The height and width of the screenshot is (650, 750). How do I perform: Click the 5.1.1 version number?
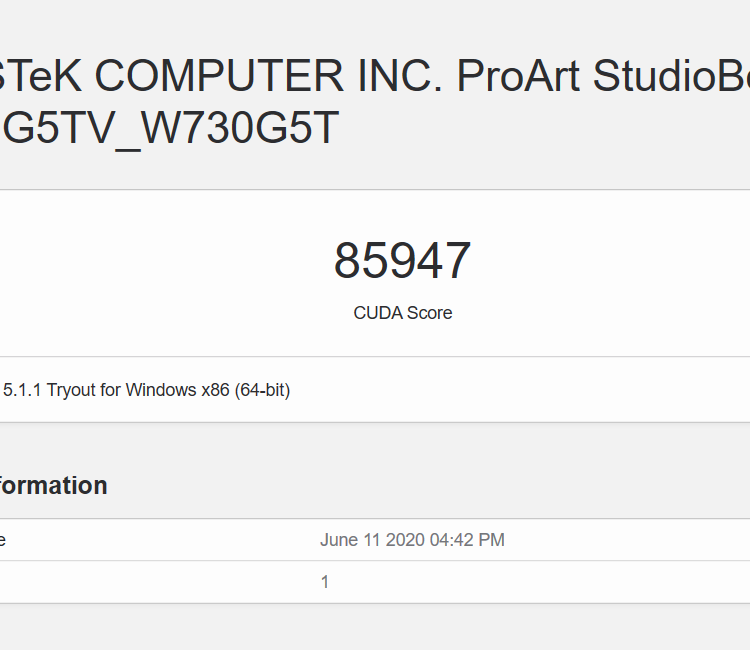click(23, 390)
